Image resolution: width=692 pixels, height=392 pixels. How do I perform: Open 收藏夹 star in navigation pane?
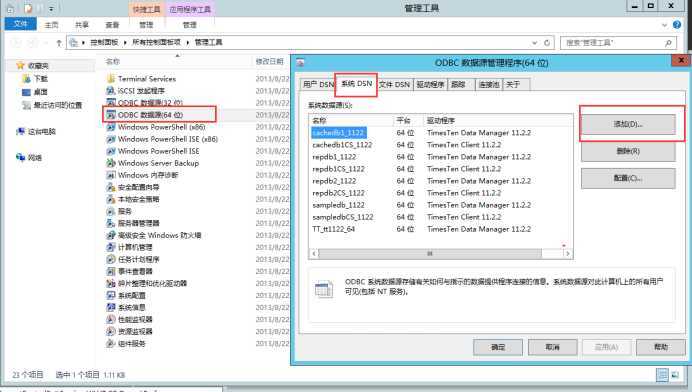[20, 66]
